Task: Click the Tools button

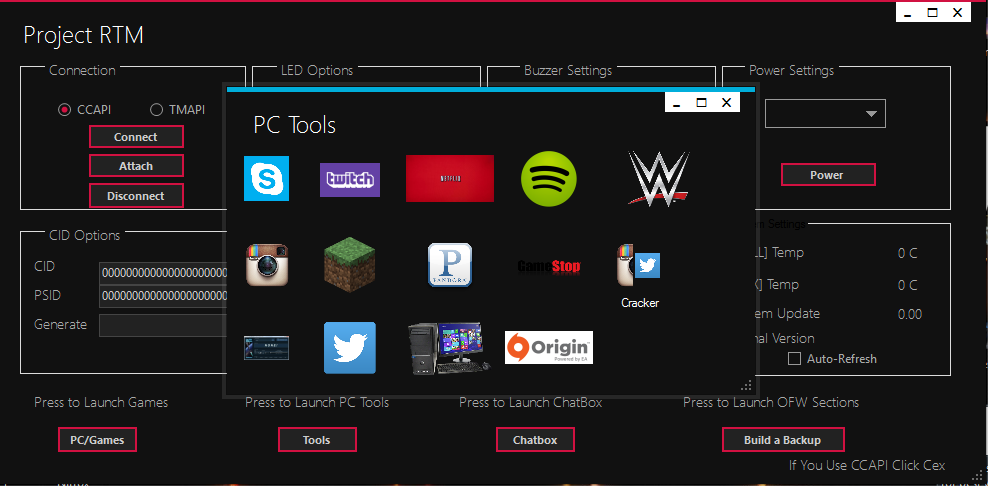Action: (x=317, y=439)
